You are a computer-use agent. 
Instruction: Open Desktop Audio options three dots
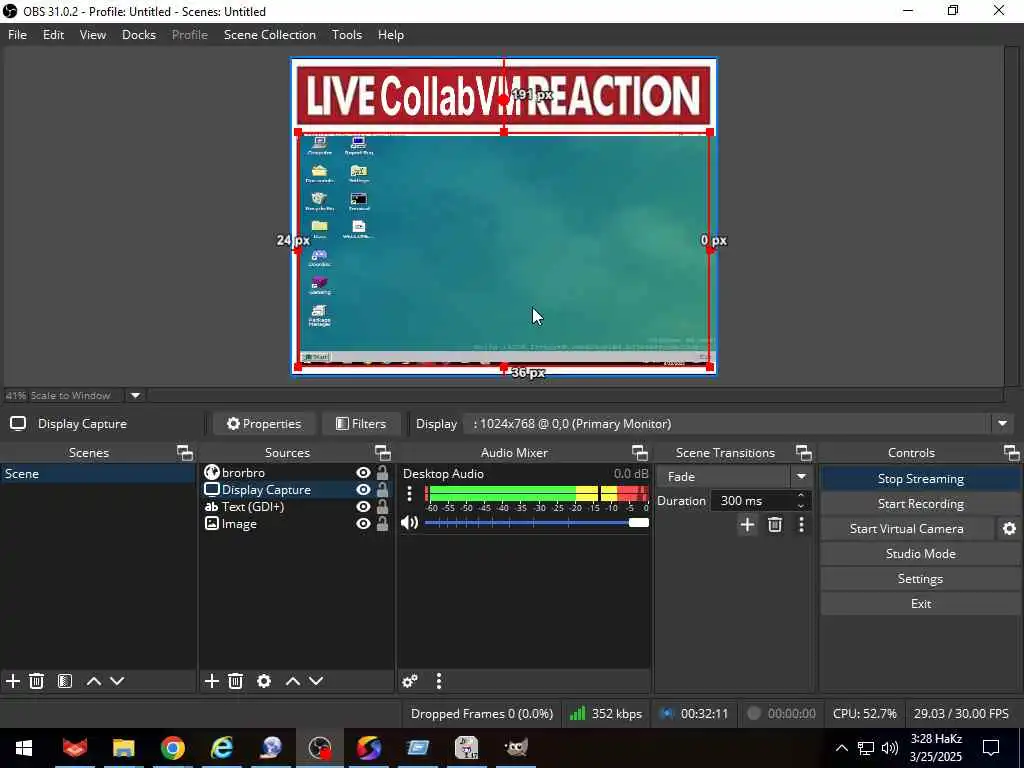click(409, 494)
